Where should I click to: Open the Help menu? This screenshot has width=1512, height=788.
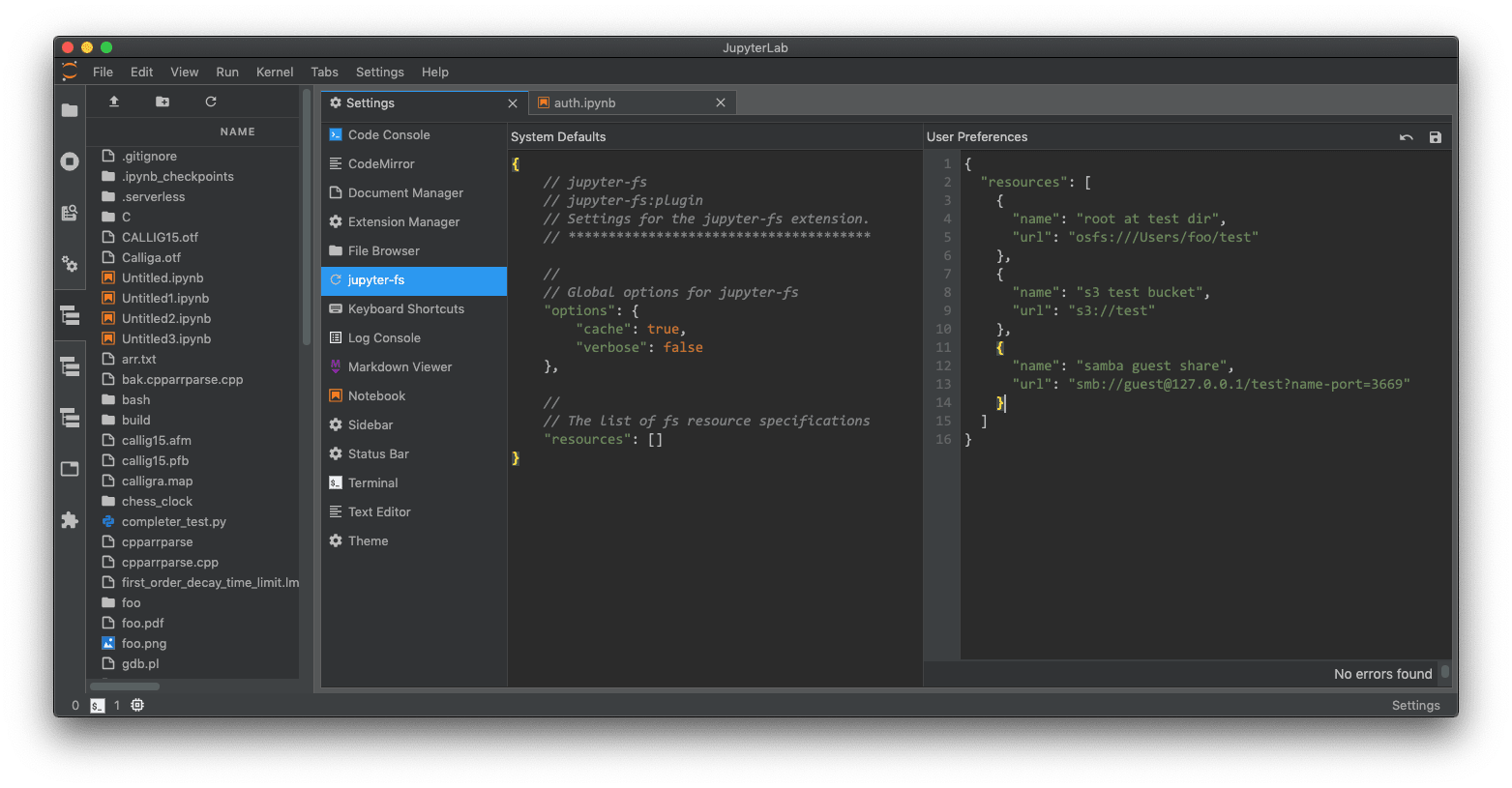click(435, 72)
